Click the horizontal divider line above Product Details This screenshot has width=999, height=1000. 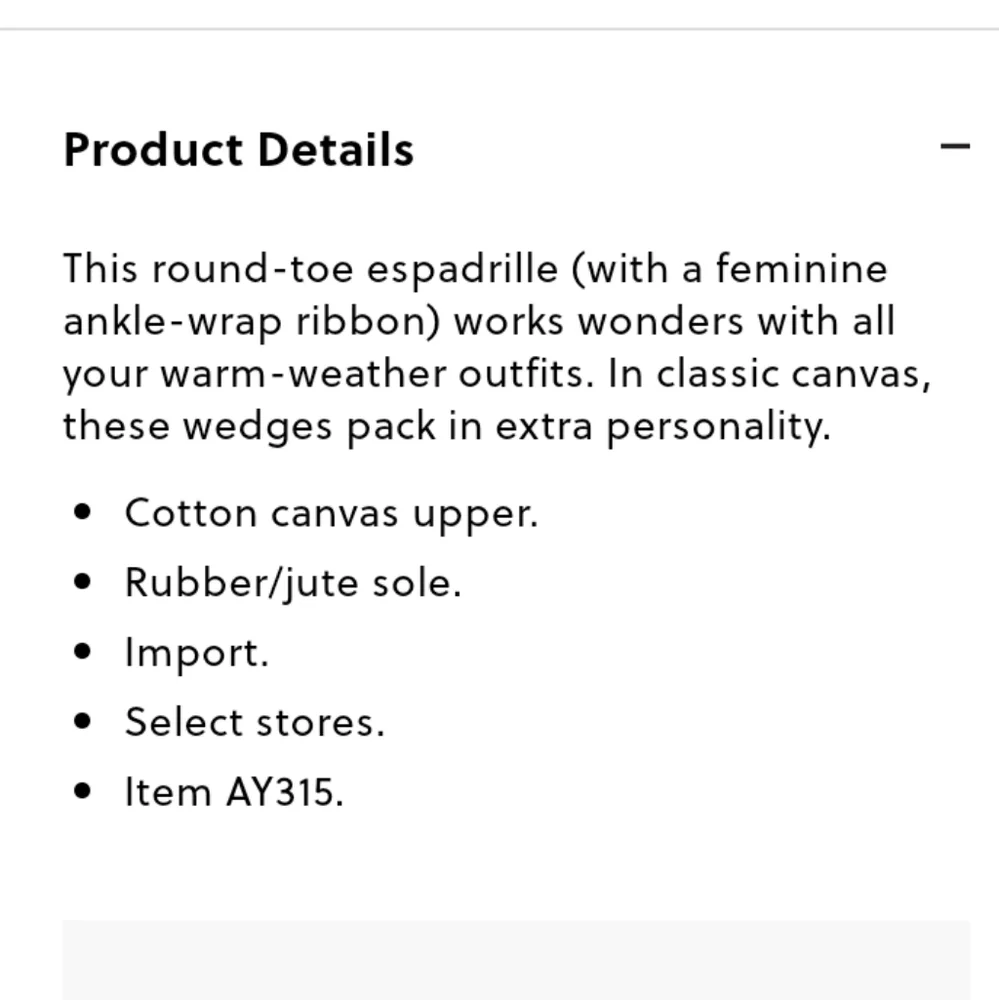coord(500,29)
